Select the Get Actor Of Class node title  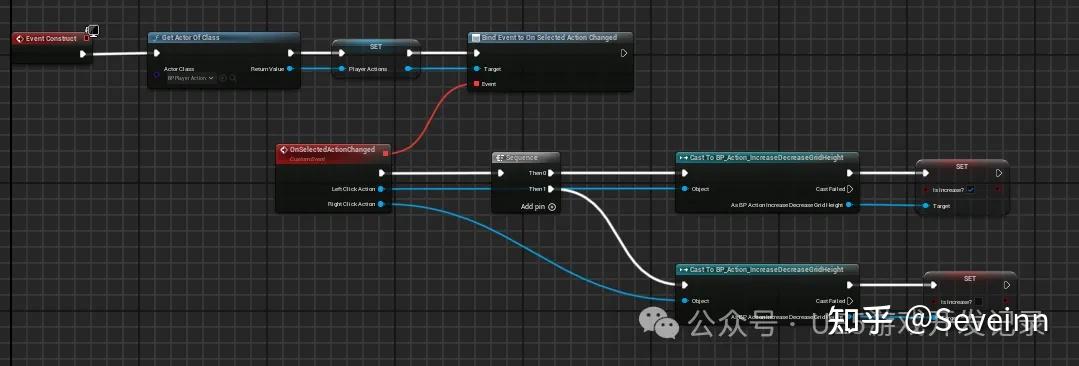[191, 37]
